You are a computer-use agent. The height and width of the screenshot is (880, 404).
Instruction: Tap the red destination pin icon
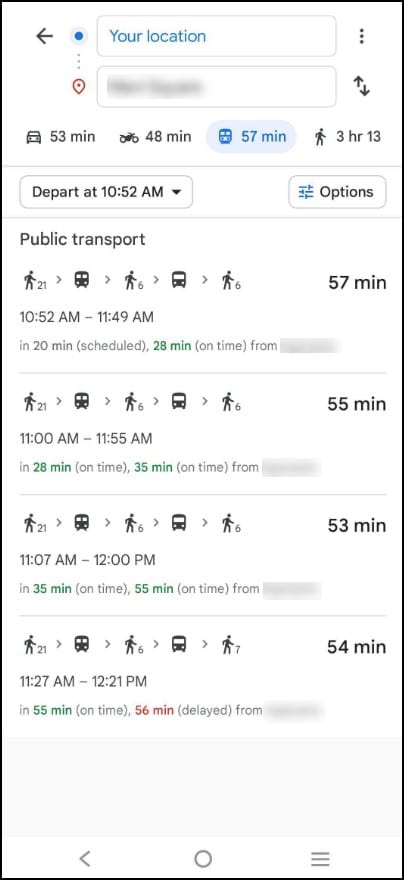[x=79, y=87]
